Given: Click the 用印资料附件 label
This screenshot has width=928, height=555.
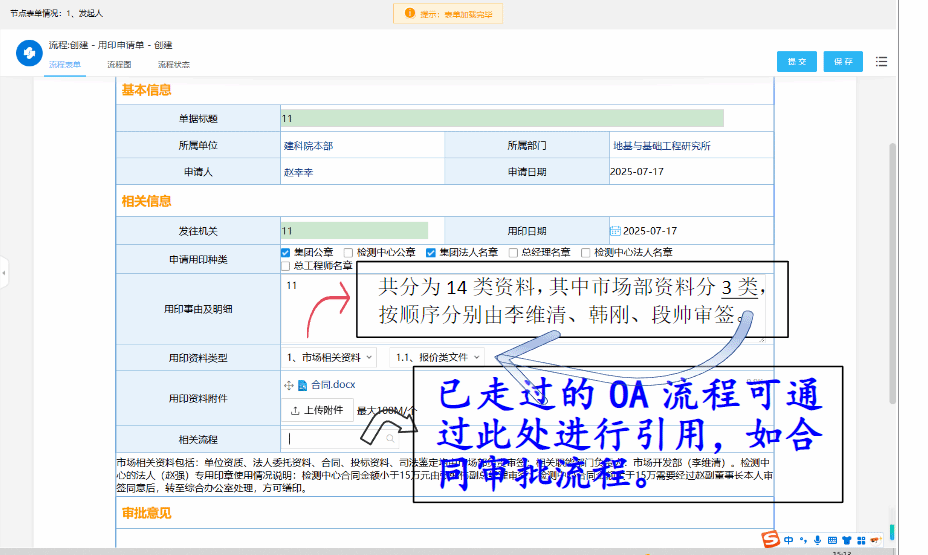Looking at the screenshot, I should click(x=198, y=398).
